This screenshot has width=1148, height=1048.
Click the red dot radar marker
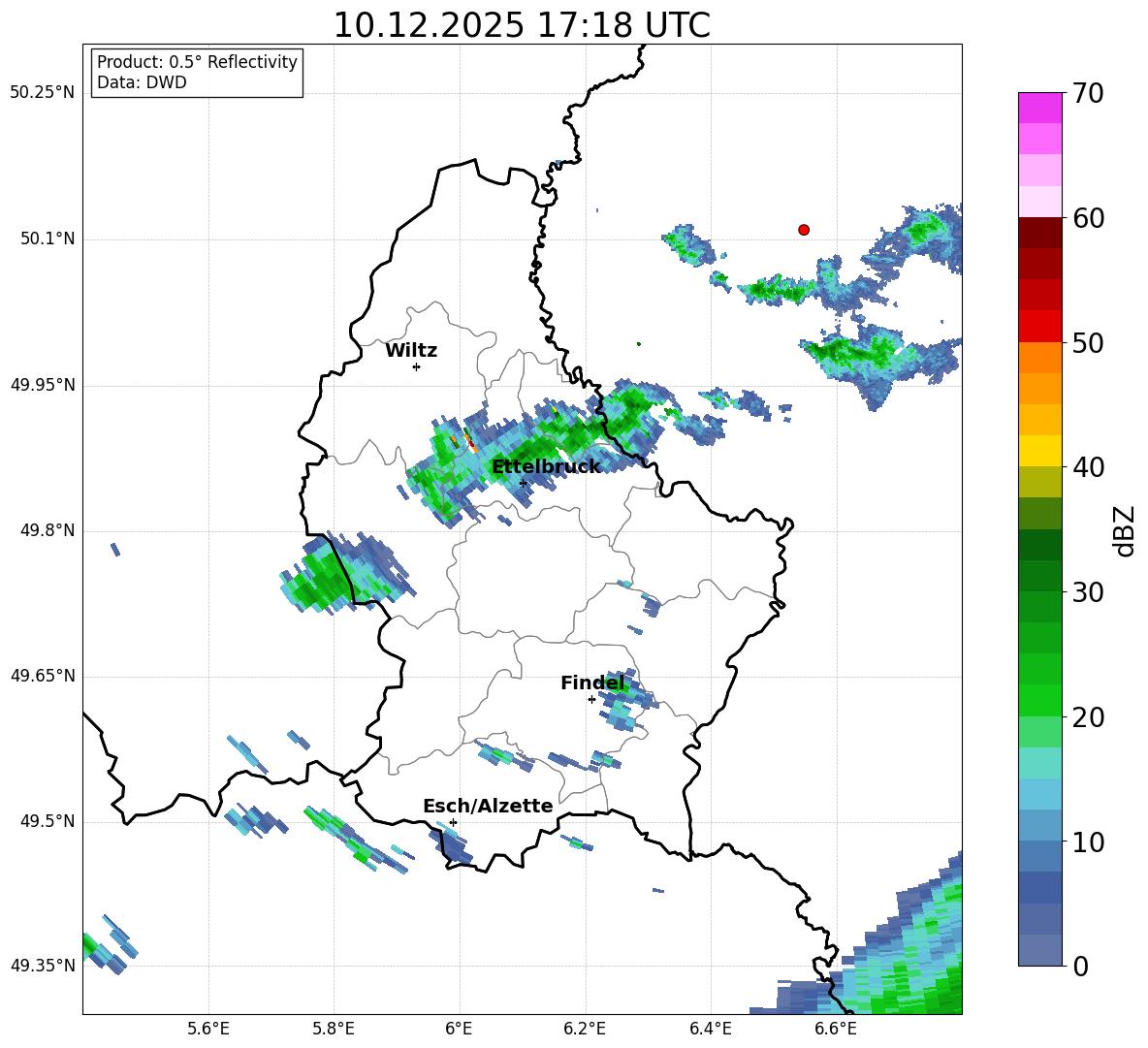click(x=804, y=230)
